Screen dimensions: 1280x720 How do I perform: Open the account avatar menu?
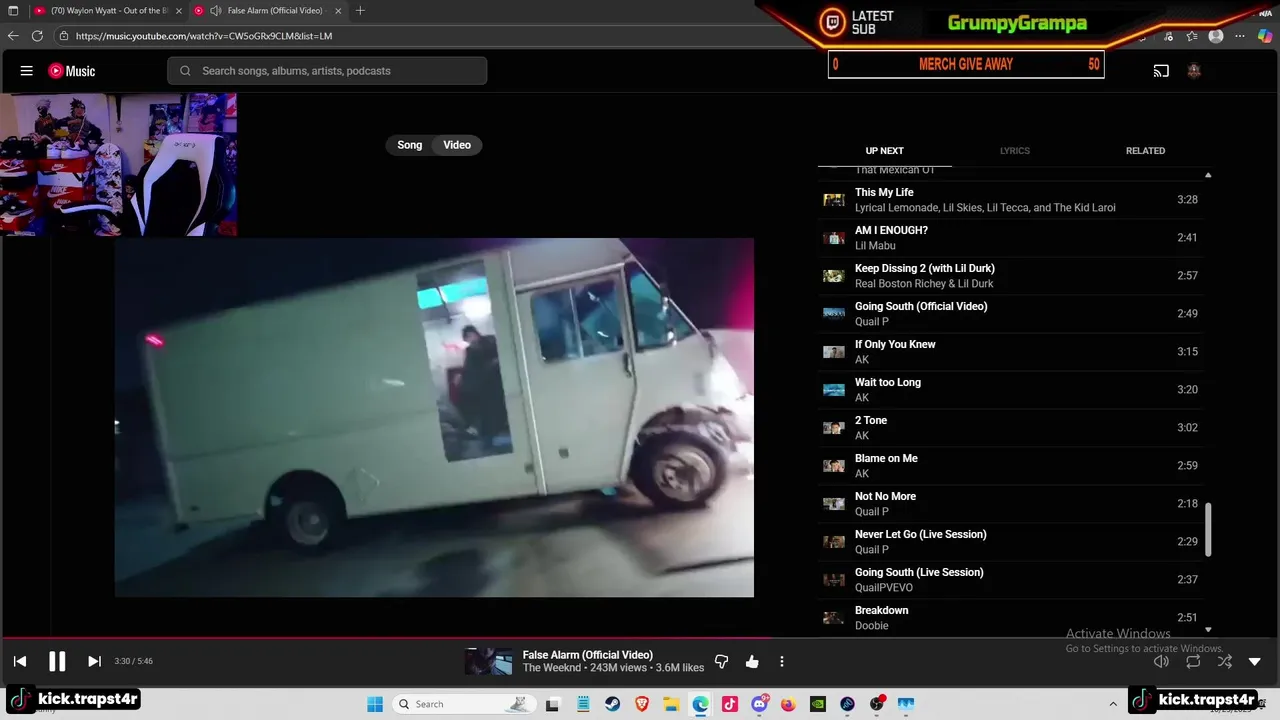click(x=1194, y=71)
